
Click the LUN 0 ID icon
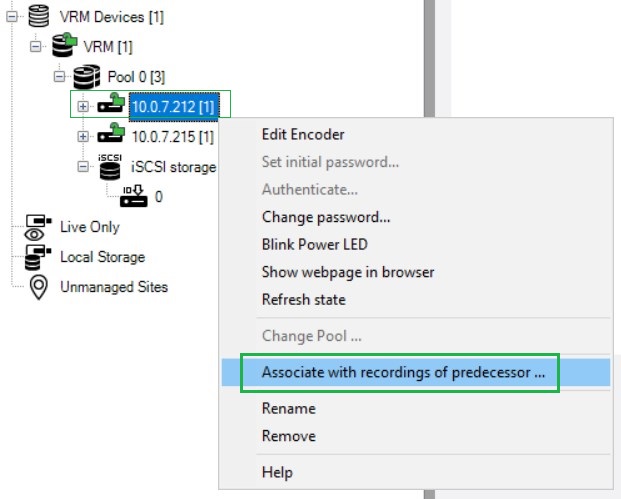(x=134, y=196)
